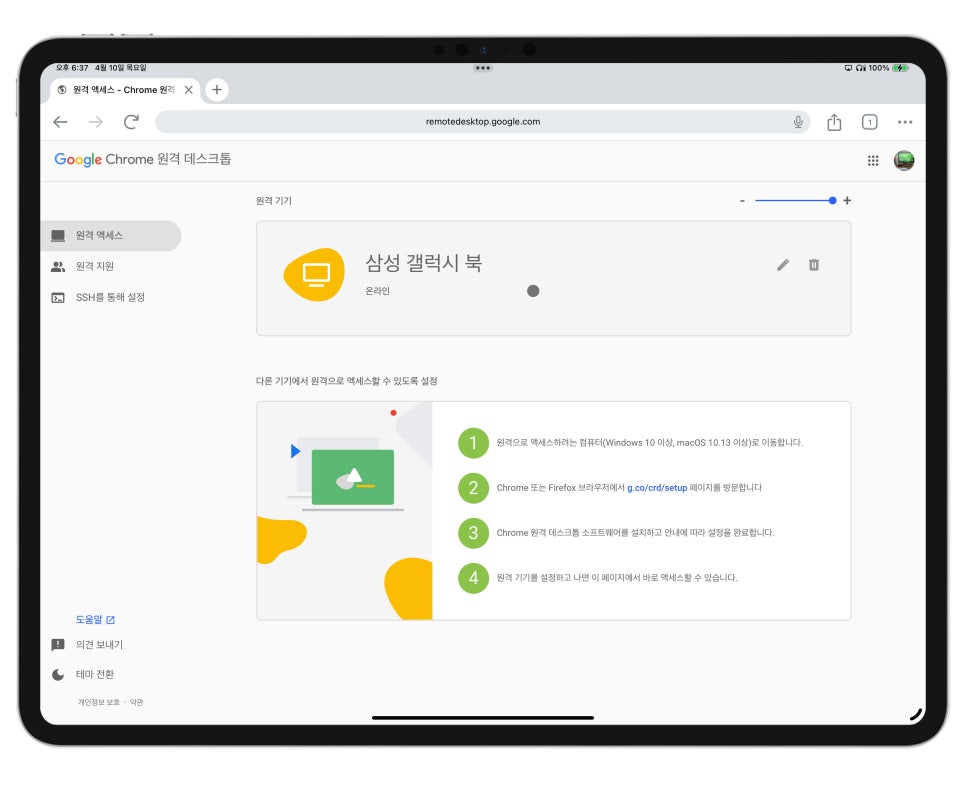Click the yellow monitor icon of 삼성 갤럭시 북
The image size is (966, 785).
(x=315, y=275)
